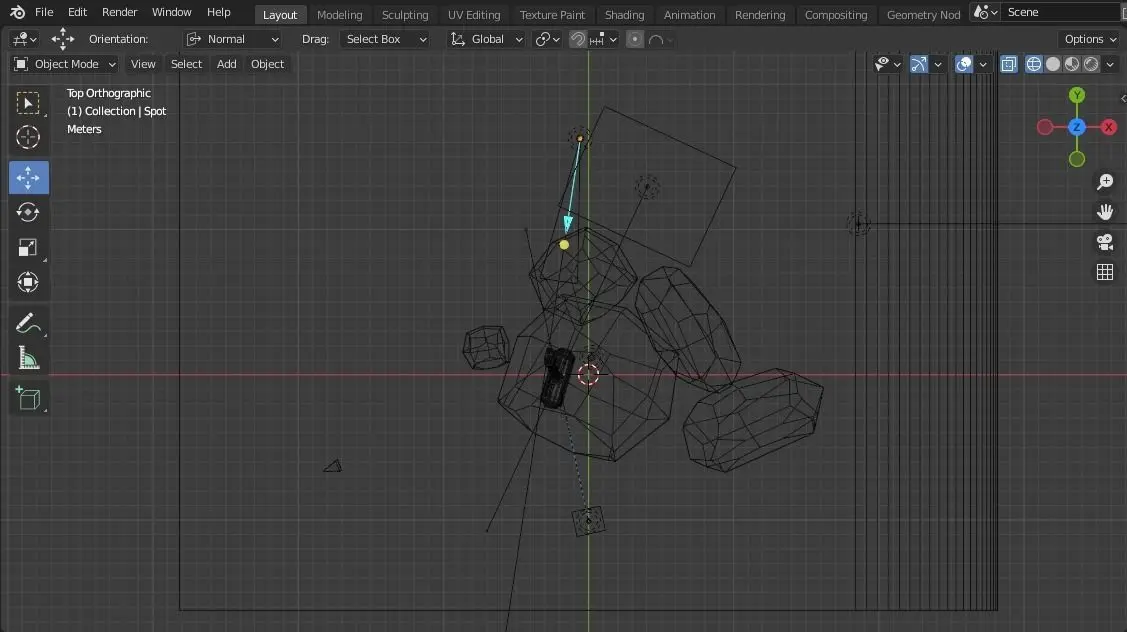This screenshot has height=632, width=1127.
Task: Click the green Y axis on the gizmo
Action: point(1077,95)
